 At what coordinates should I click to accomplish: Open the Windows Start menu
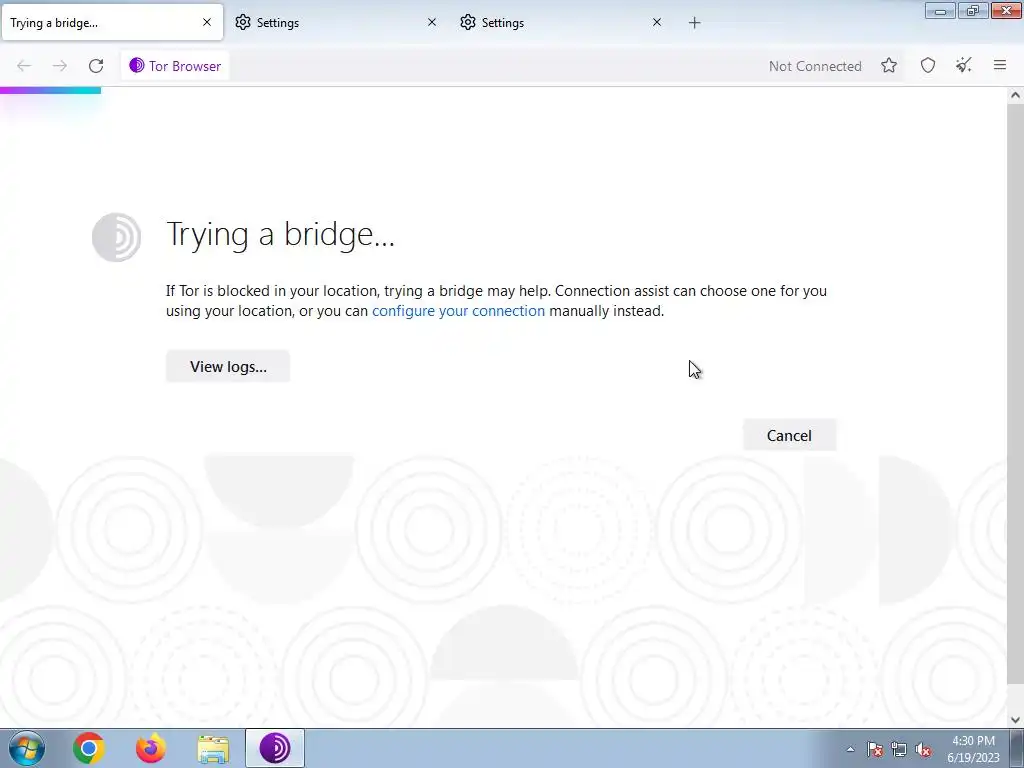(x=27, y=748)
